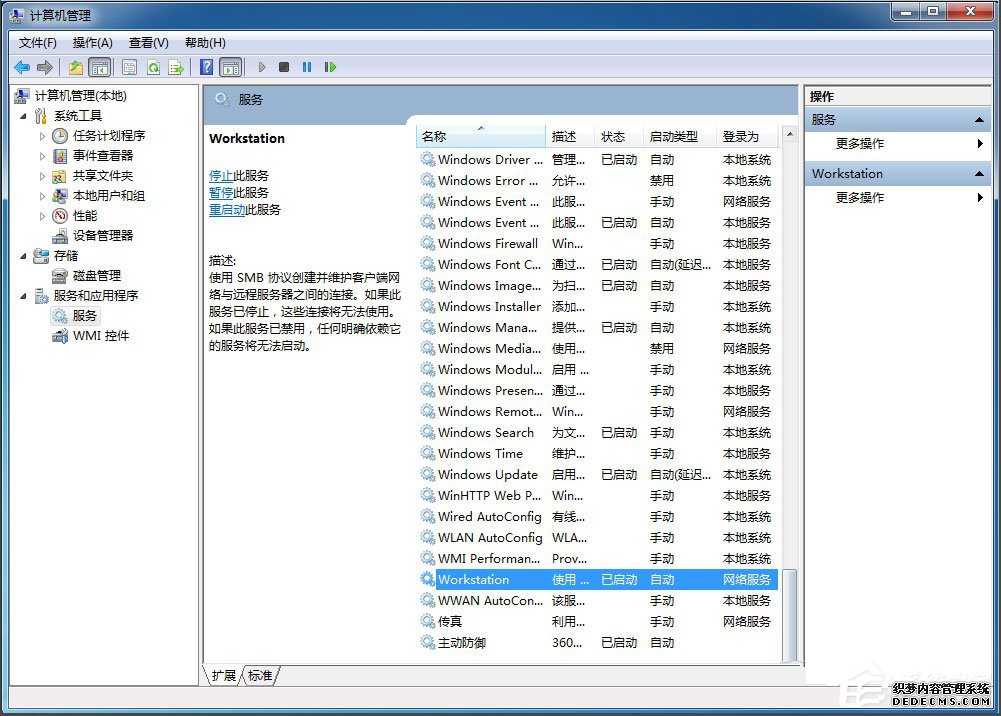This screenshot has height=716, width=1001.
Task: Click the Up one level folder icon
Action: 76,67
